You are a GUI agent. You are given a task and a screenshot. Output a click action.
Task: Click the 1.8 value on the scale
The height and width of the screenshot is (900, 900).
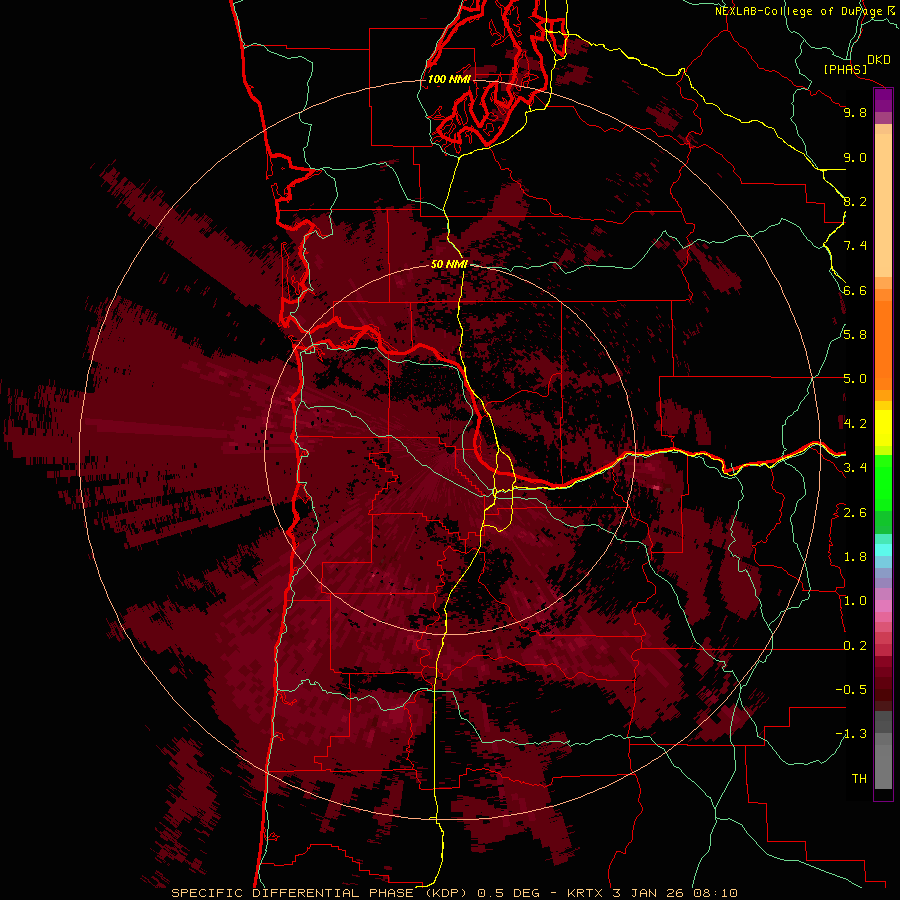pos(855,557)
